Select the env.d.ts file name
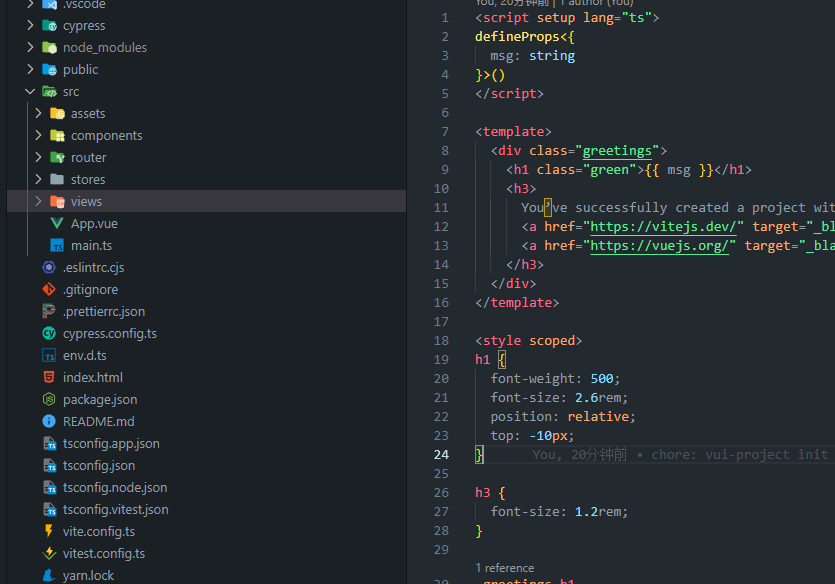 point(85,356)
